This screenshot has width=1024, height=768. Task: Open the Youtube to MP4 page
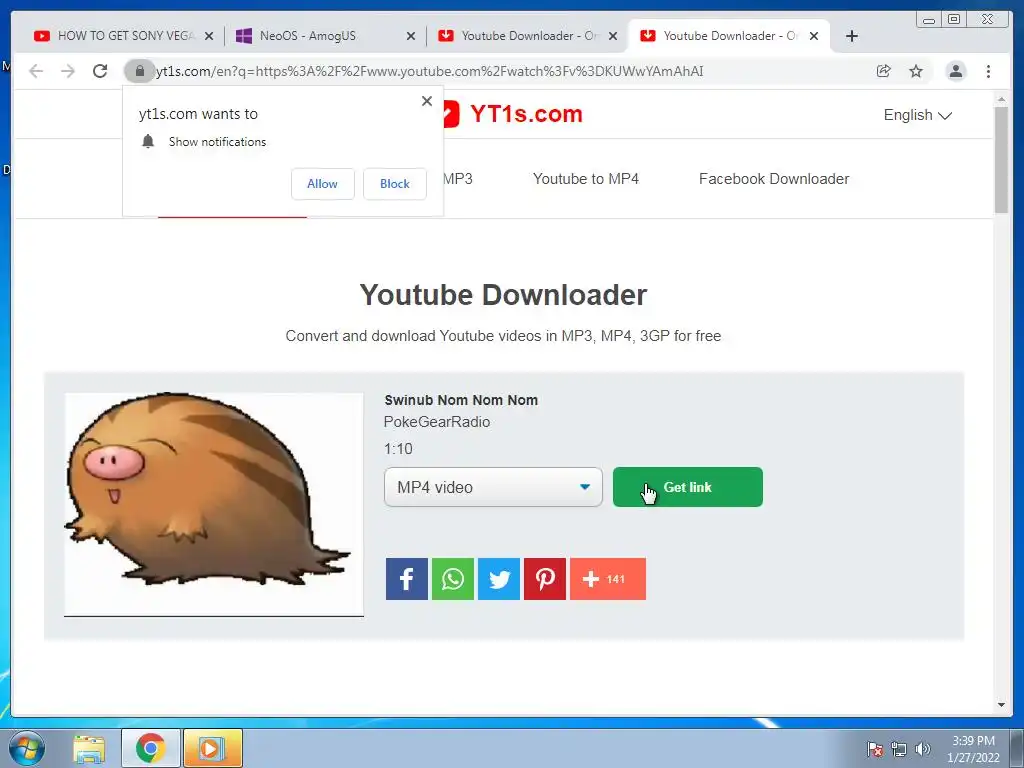[x=586, y=179]
